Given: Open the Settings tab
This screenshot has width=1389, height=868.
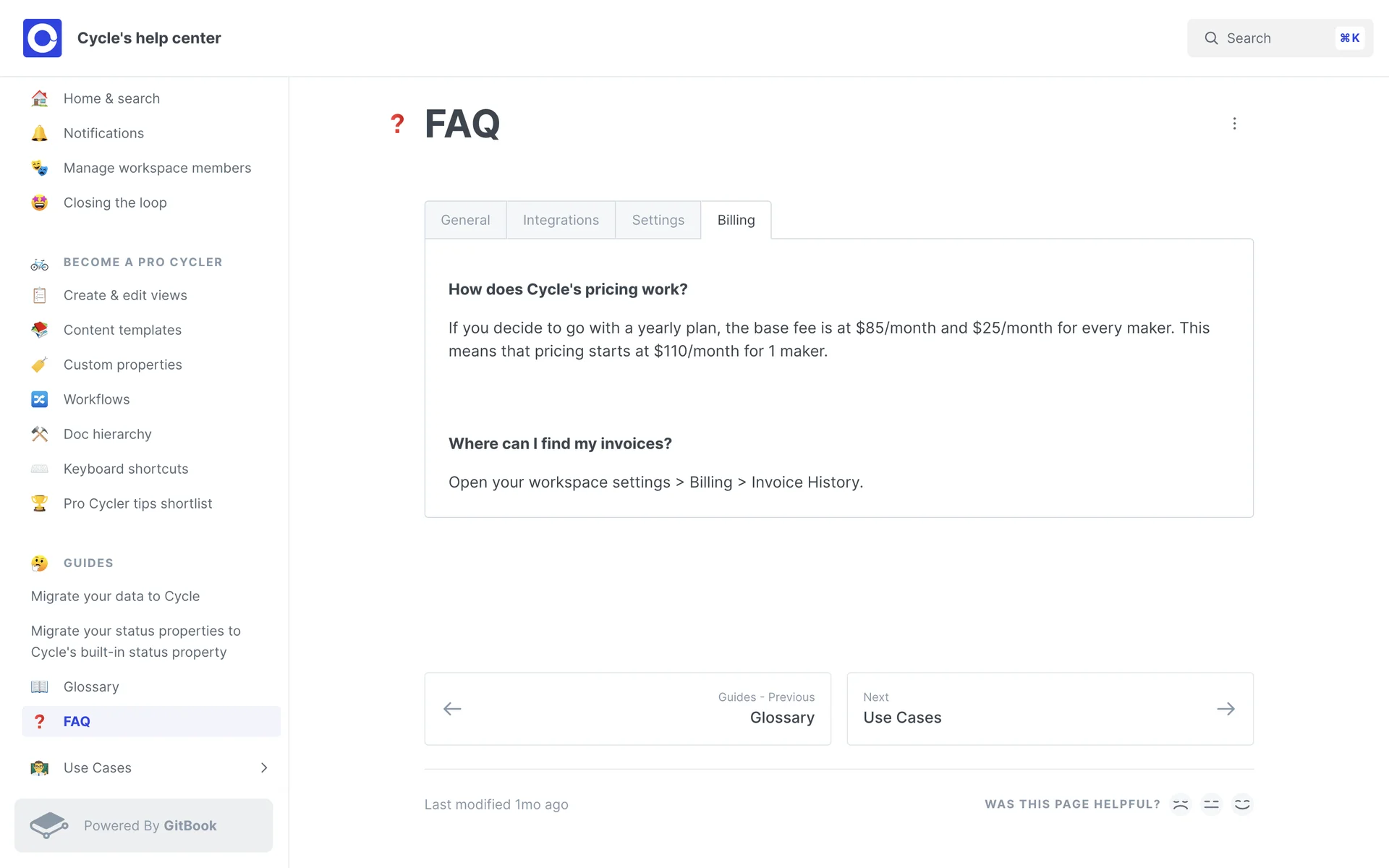Looking at the screenshot, I should (658, 220).
